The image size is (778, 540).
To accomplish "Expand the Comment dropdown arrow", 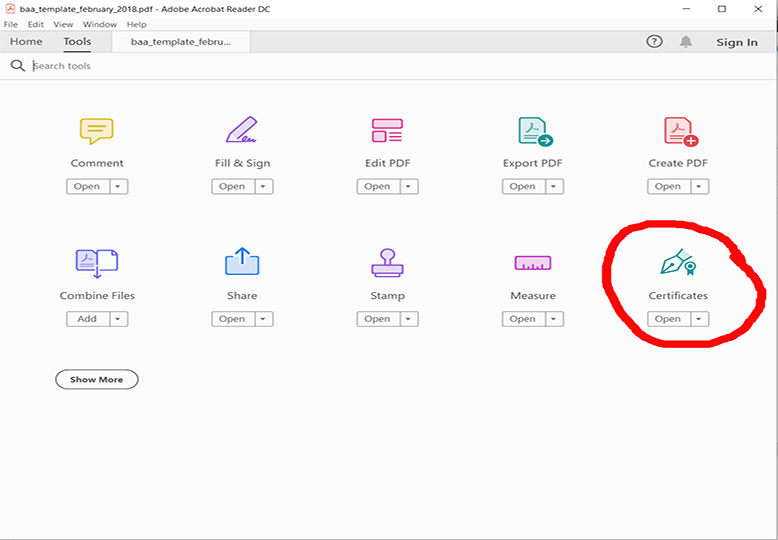I will tap(119, 187).
